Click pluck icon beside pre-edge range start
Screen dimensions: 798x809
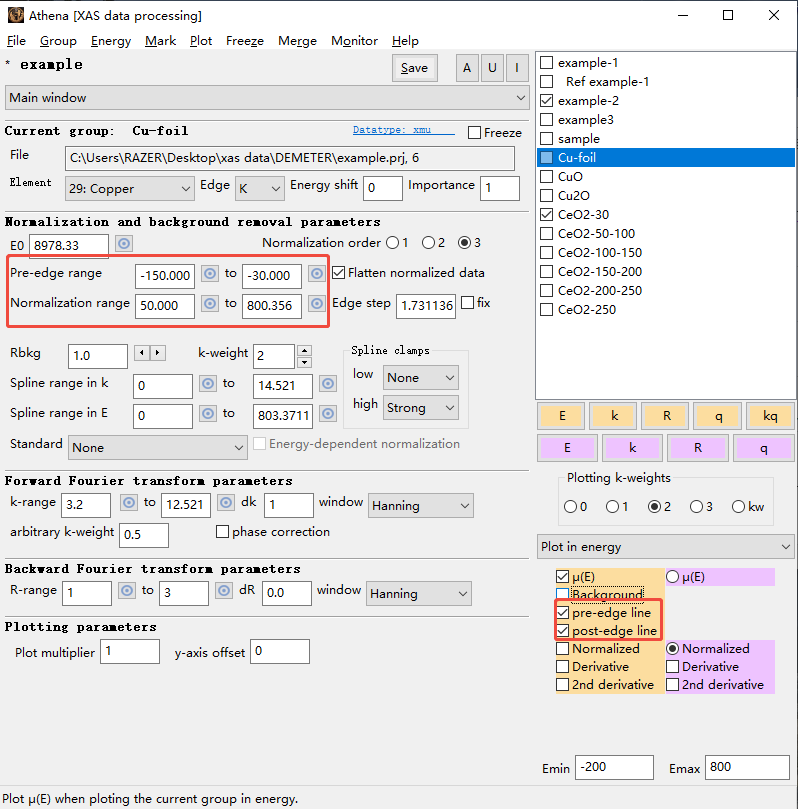[210, 274]
